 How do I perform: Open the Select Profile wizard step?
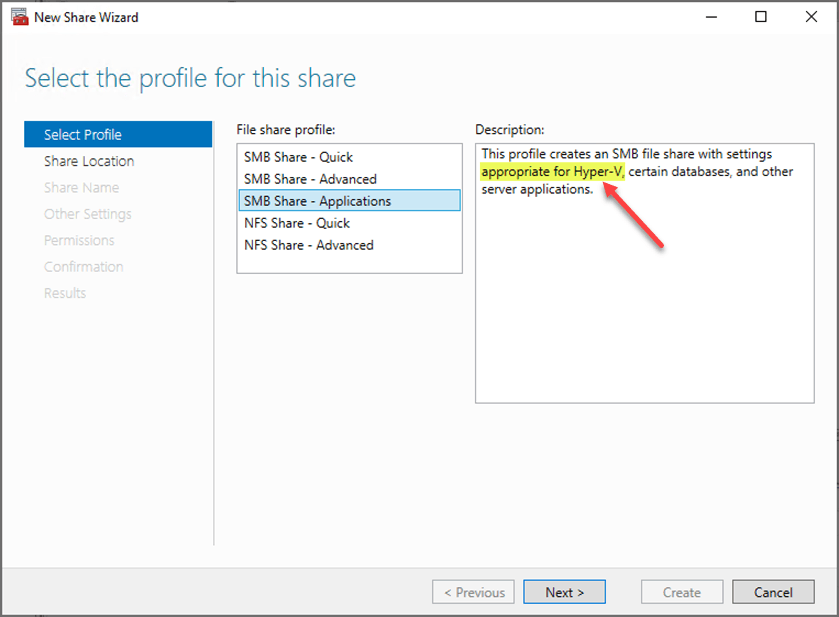click(118, 134)
